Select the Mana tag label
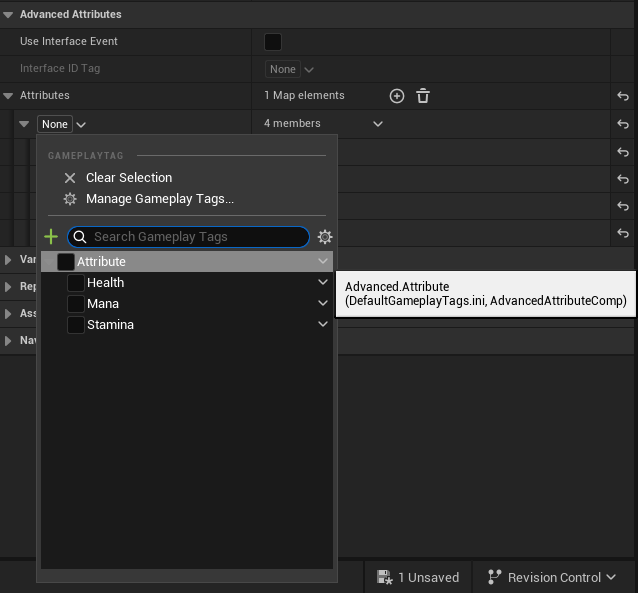 103,304
